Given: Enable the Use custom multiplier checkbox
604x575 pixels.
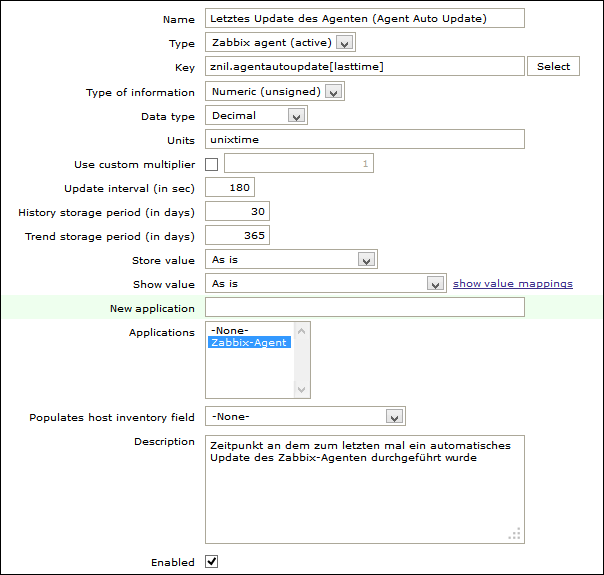Looking at the screenshot, I should coord(211,164).
